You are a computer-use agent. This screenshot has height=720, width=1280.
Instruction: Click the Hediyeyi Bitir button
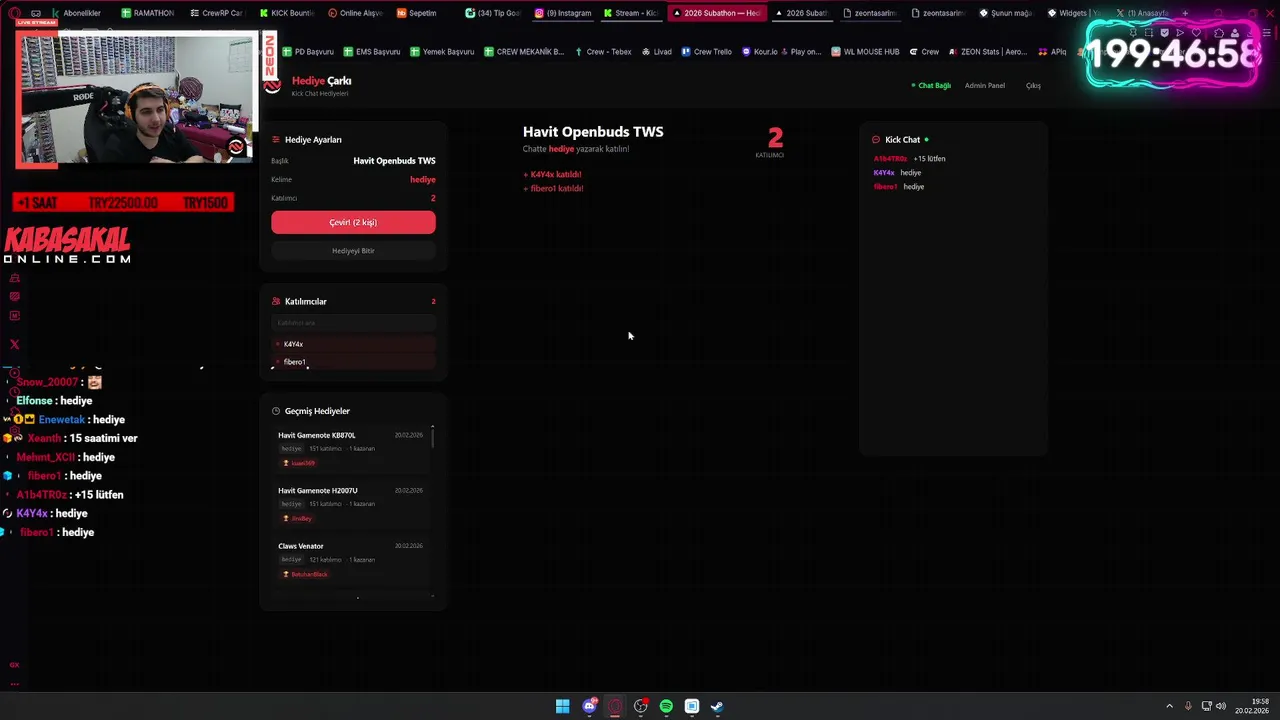pos(353,251)
